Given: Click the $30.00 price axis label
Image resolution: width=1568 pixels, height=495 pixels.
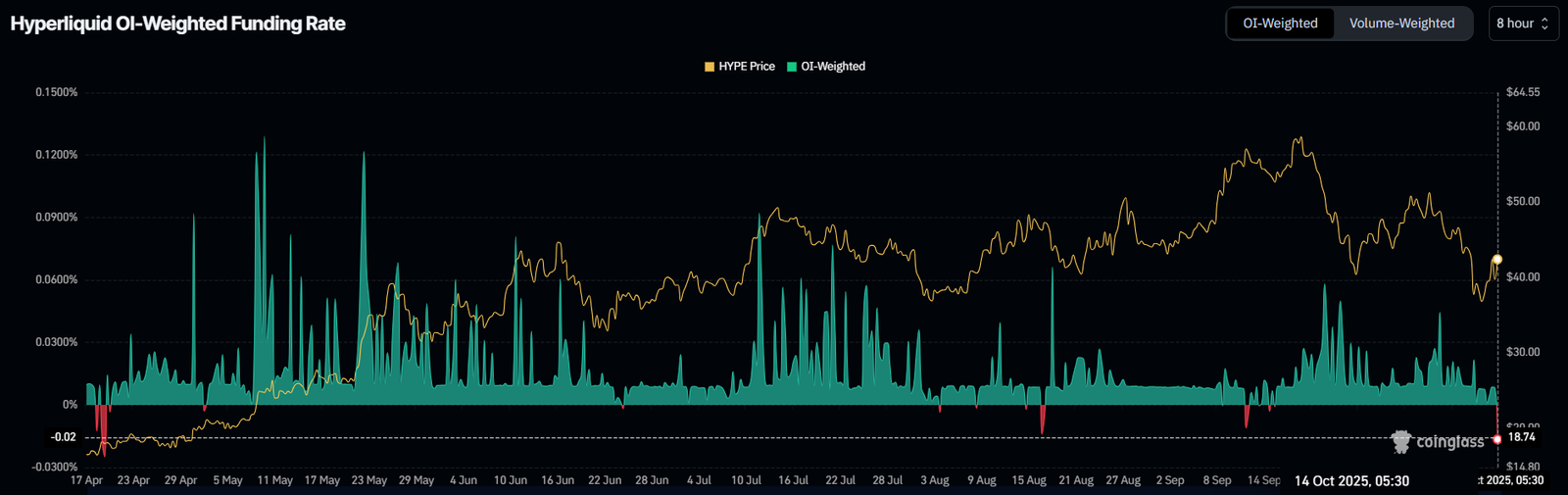Looking at the screenshot, I should pyautogui.click(x=1523, y=352).
